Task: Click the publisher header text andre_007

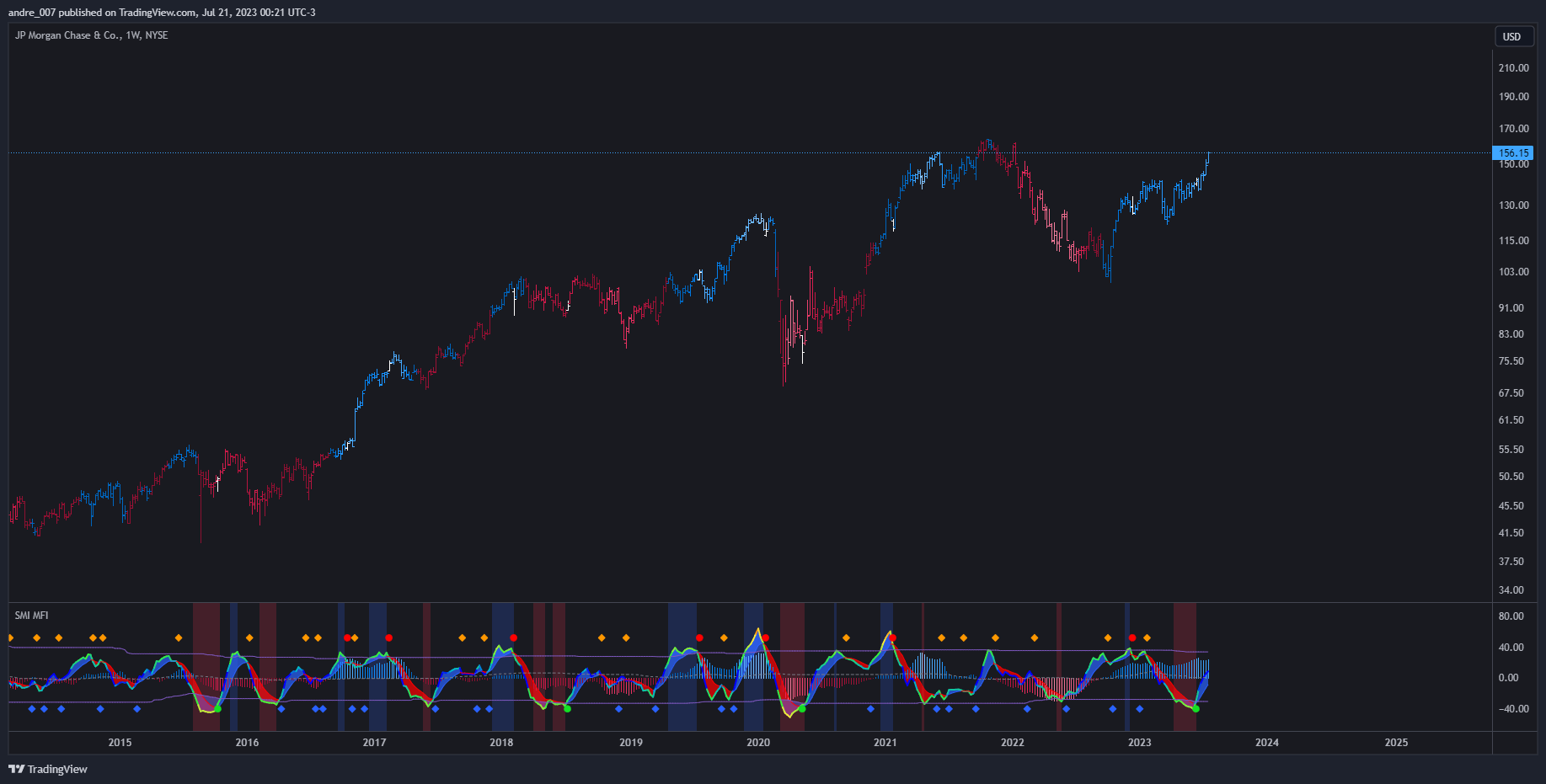Action: tap(32, 12)
